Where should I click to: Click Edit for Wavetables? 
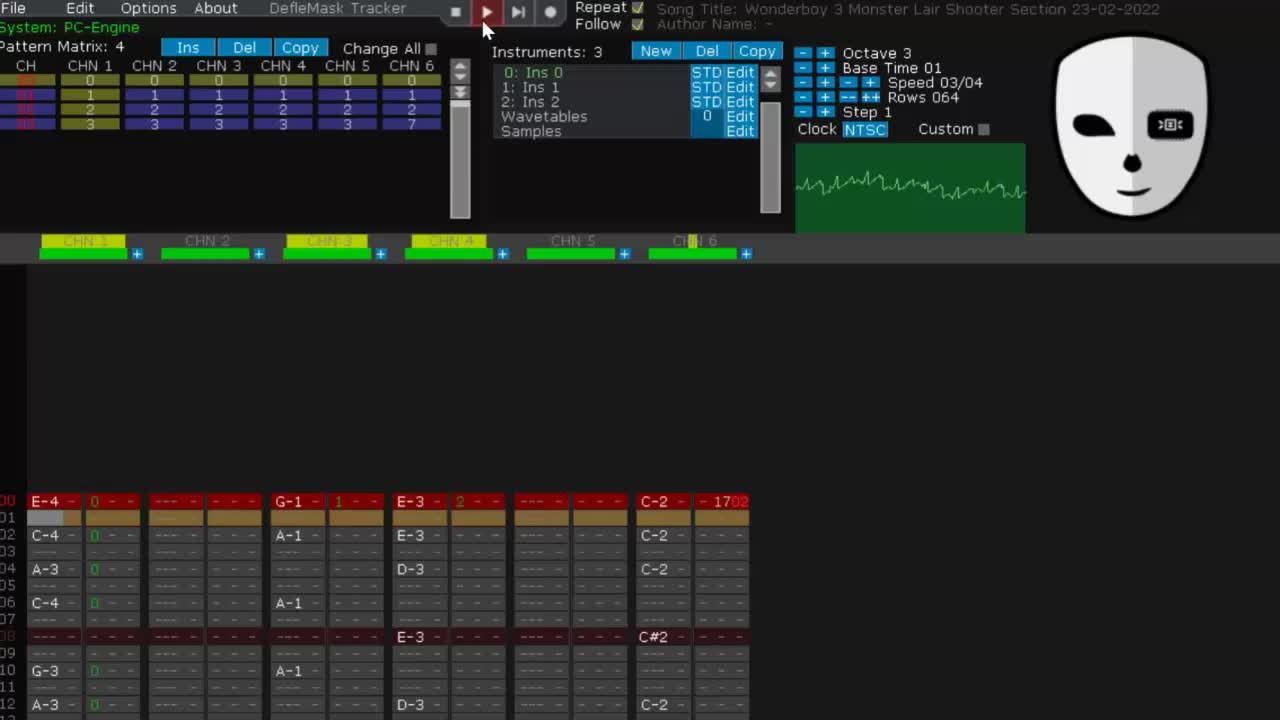pyautogui.click(x=740, y=116)
